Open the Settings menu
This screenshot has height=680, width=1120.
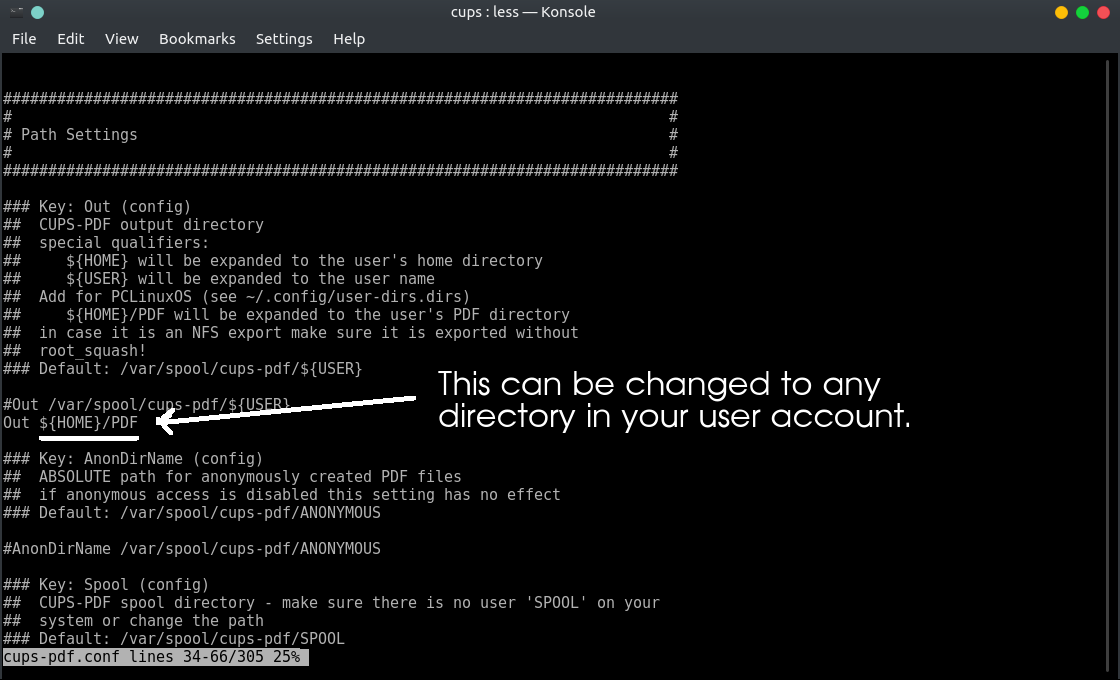tap(284, 39)
